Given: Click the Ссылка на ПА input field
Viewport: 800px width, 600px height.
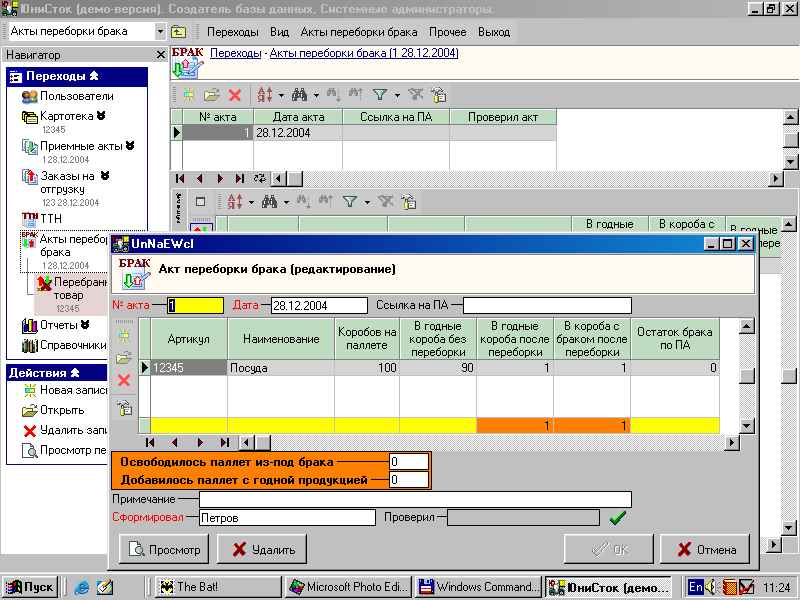Looking at the screenshot, I should coord(547,306).
